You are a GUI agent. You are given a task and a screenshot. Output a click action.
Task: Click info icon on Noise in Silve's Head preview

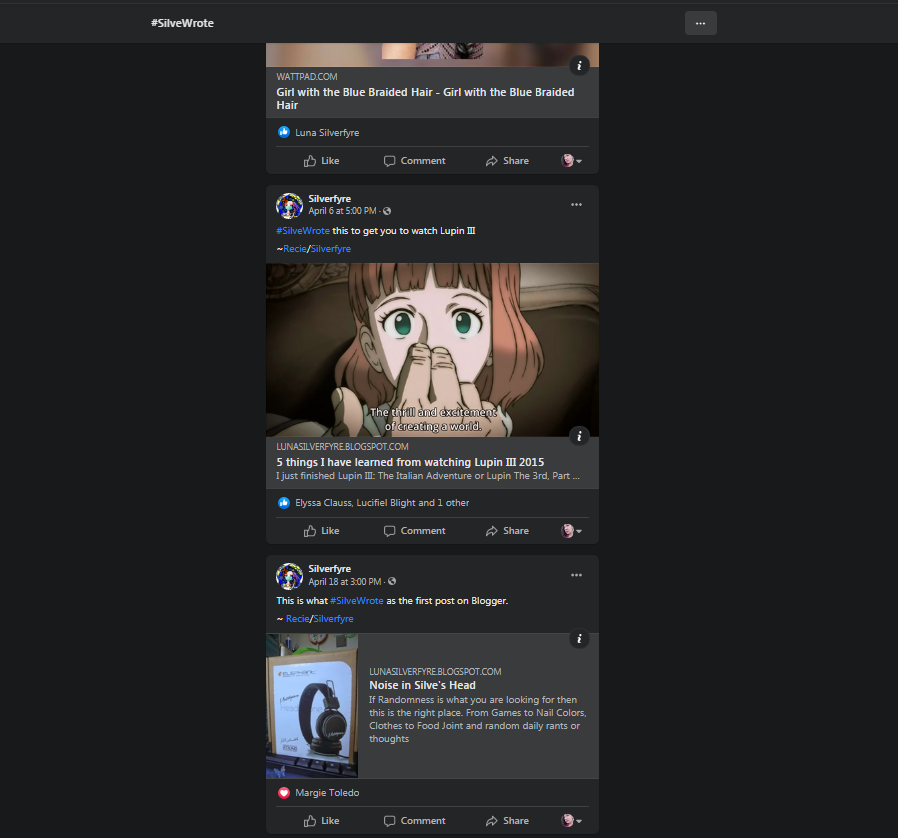pos(579,639)
